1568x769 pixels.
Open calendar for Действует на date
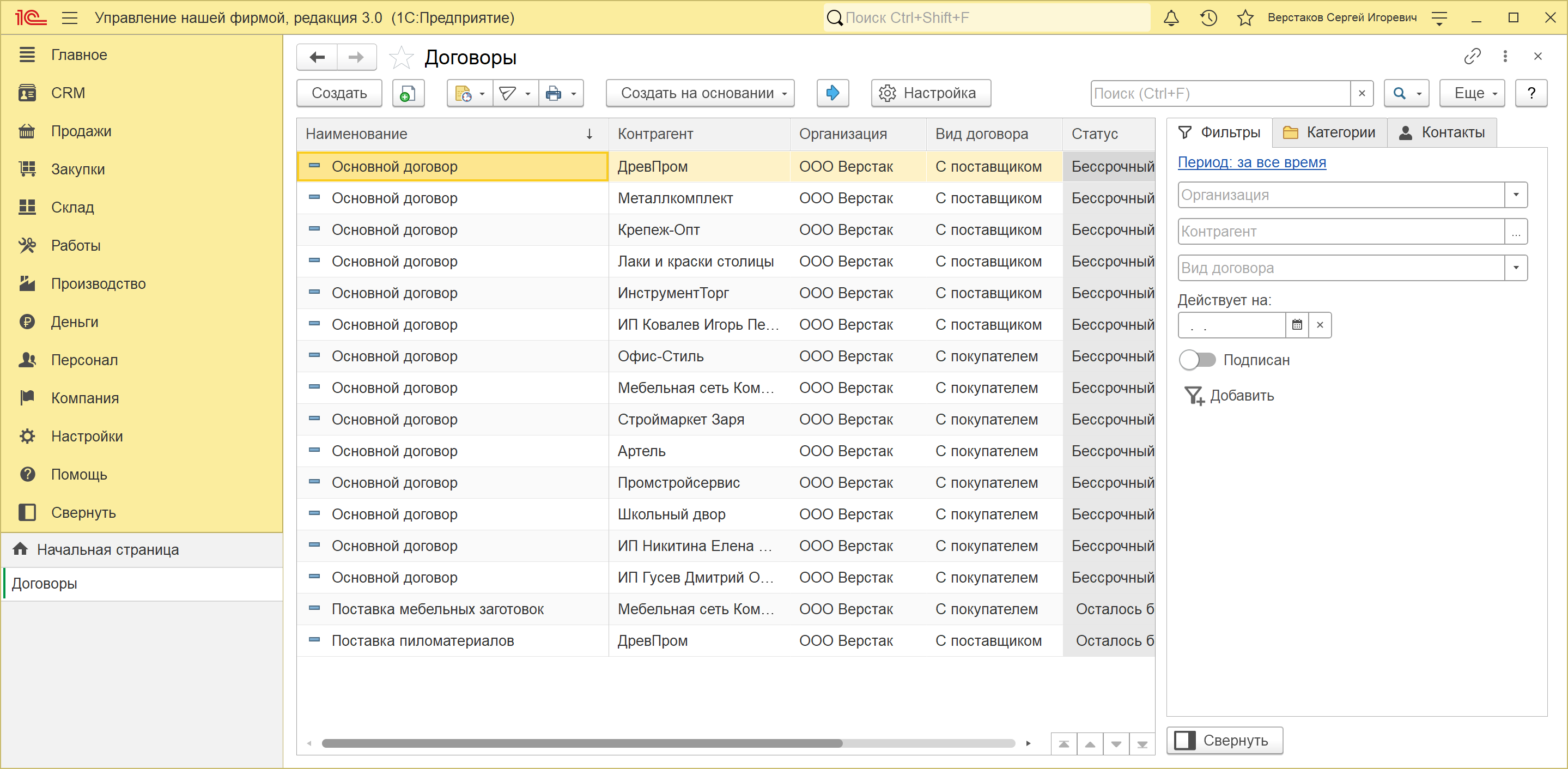click(x=1297, y=325)
